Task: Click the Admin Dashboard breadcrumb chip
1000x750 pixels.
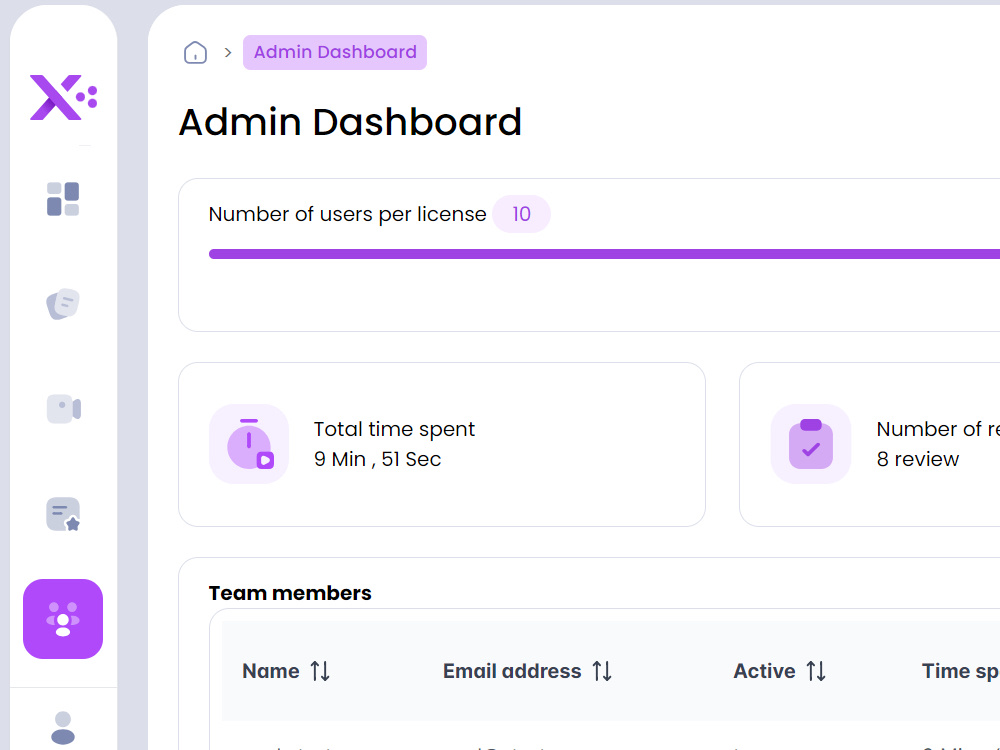Action: [x=335, y=52]
